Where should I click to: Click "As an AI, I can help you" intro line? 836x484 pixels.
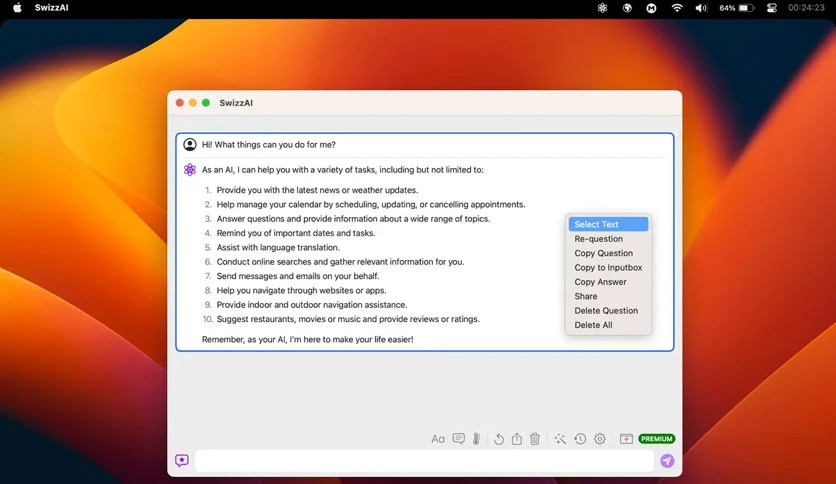pos(343,170)
